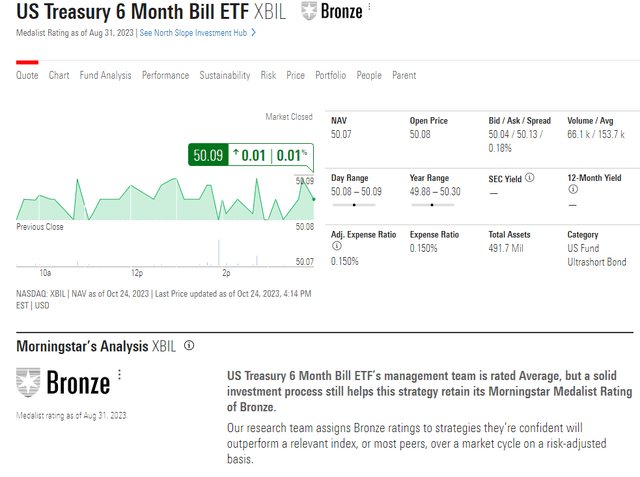Switch to the Chart tab
Screen dimensions: 640x477
59,75
